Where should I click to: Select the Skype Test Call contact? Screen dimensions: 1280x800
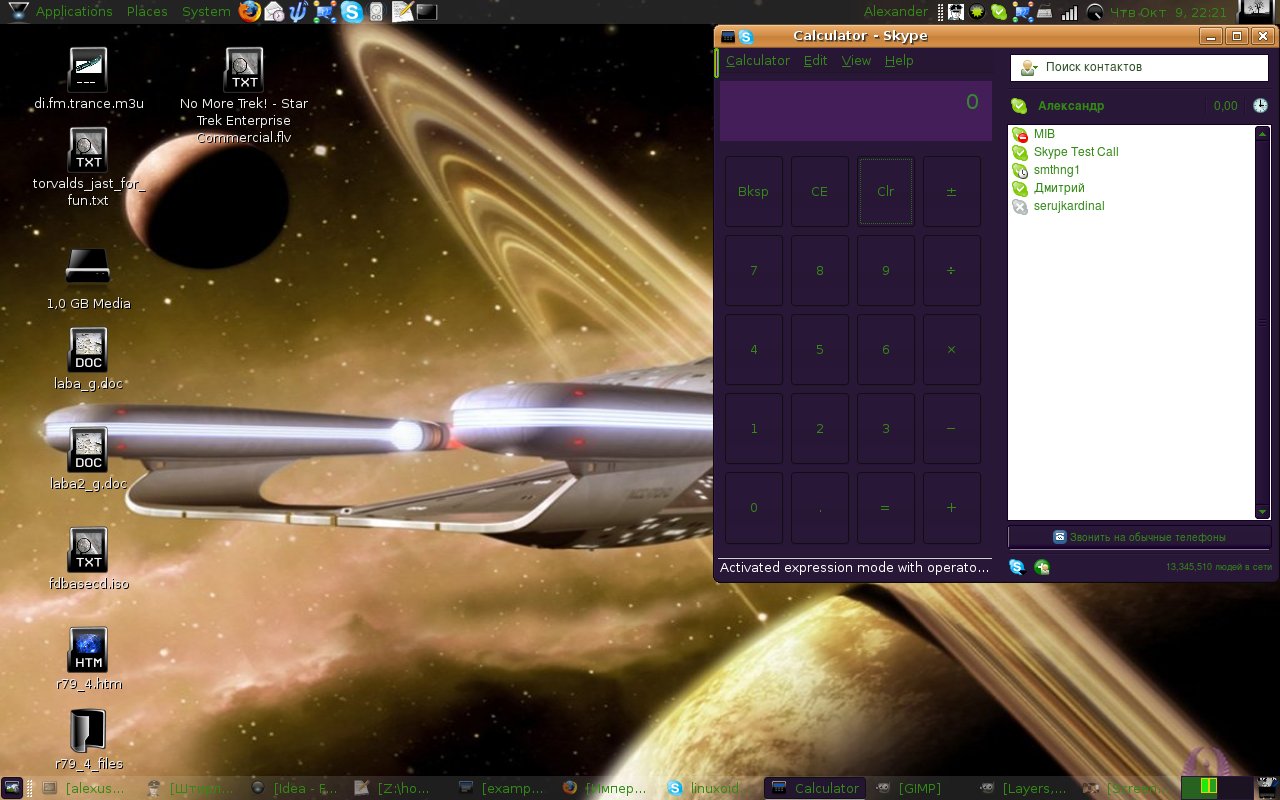pos(1075,152)
